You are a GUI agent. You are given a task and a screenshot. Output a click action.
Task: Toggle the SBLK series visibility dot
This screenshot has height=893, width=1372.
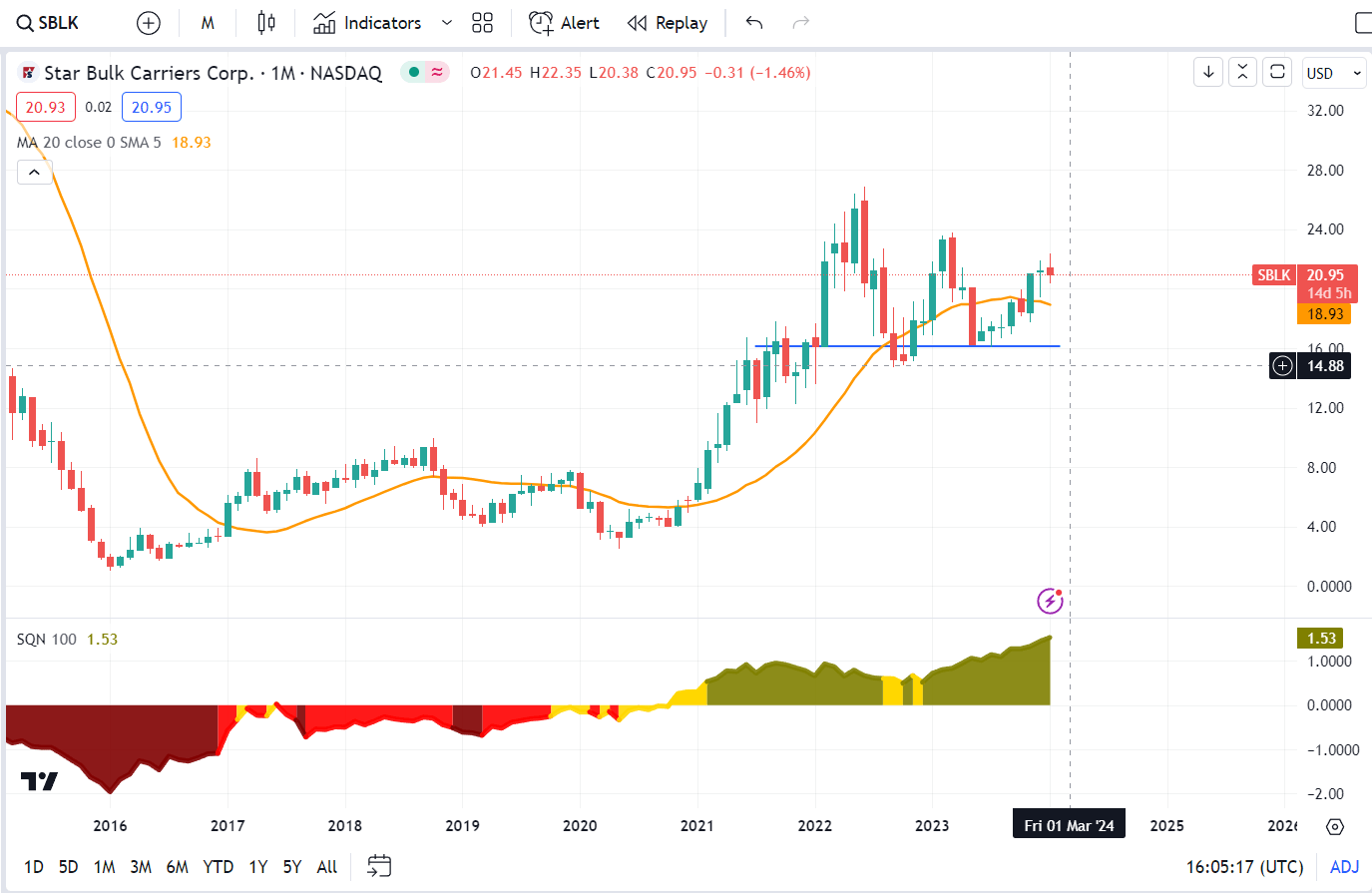[412, 72]
